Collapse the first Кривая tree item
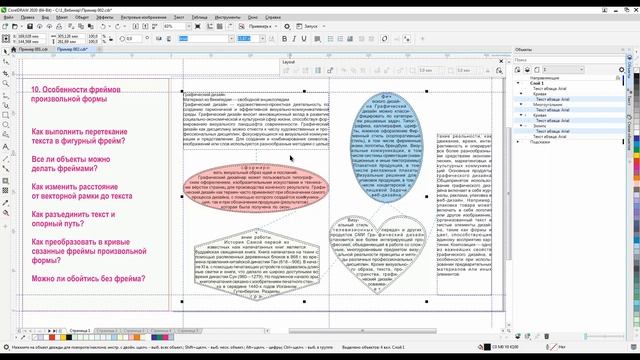Screen dimensions: 640x360 521,93
